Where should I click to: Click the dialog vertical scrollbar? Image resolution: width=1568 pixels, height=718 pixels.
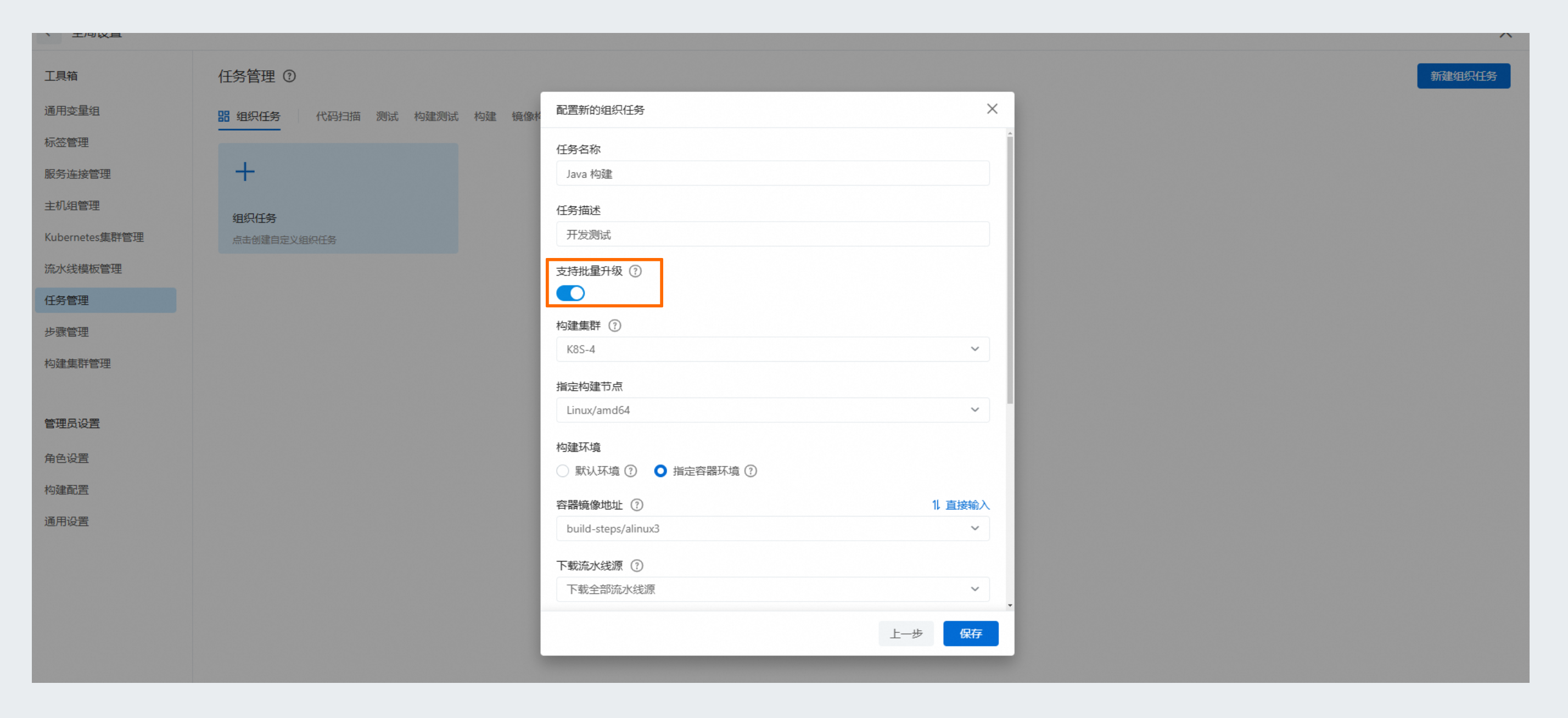coord(1010,270)
